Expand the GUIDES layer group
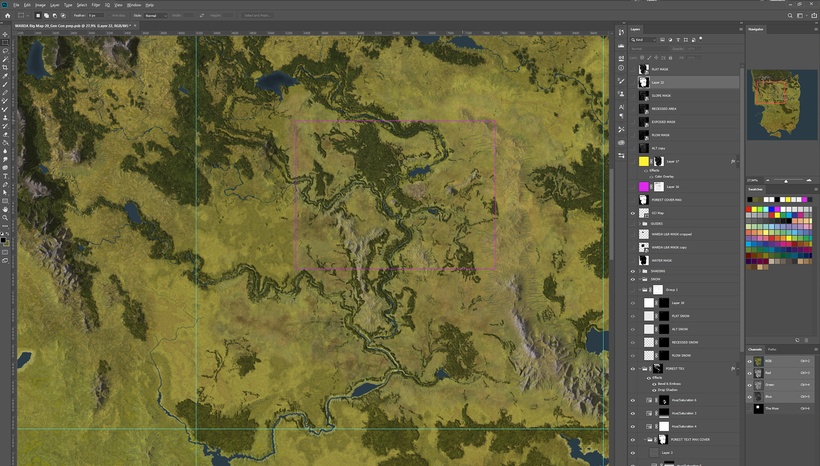820x466 pixels. pyautogui.click(x=640, y=224)
